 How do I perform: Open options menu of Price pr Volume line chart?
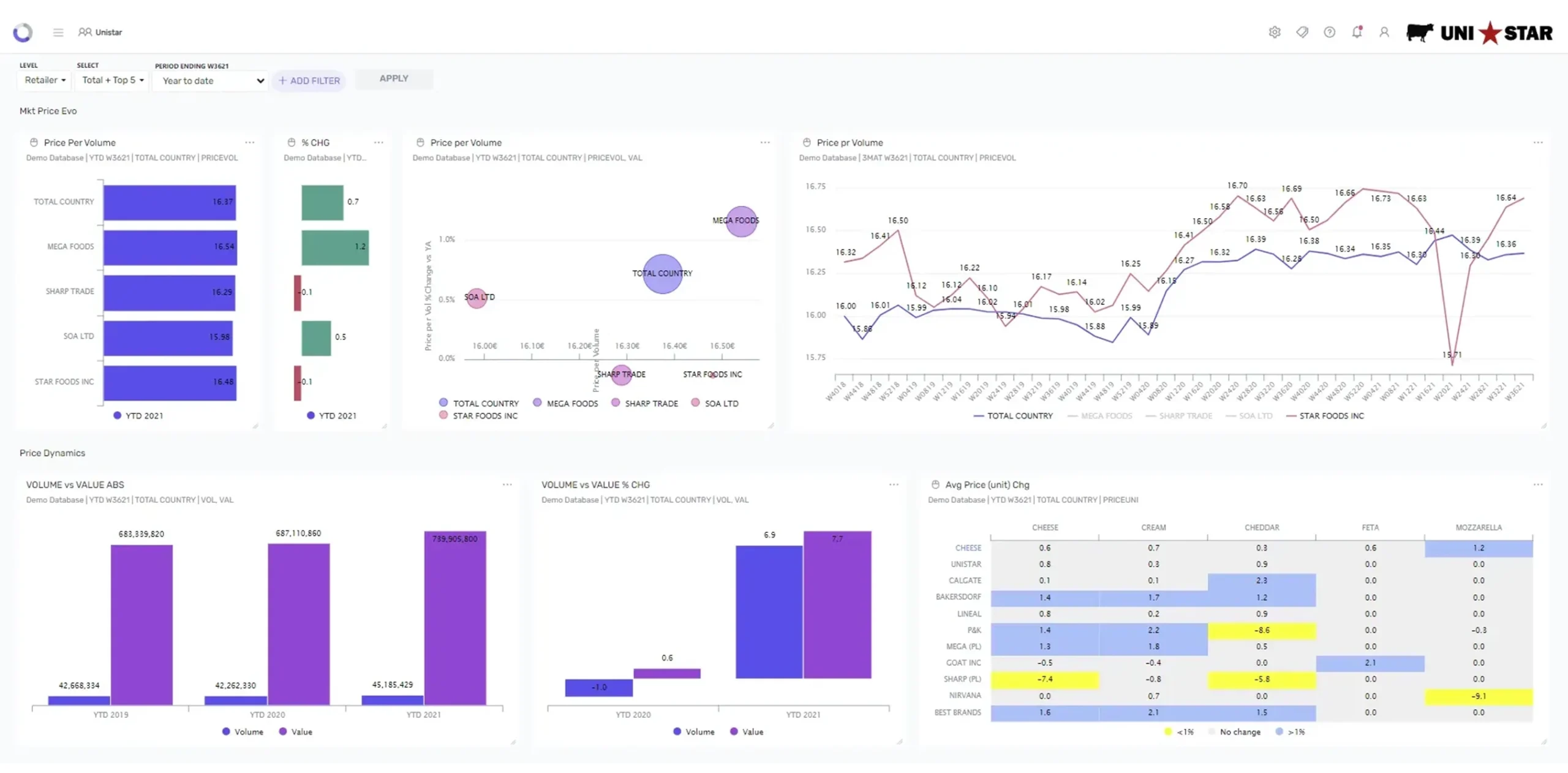click(x=1538, y=142)
